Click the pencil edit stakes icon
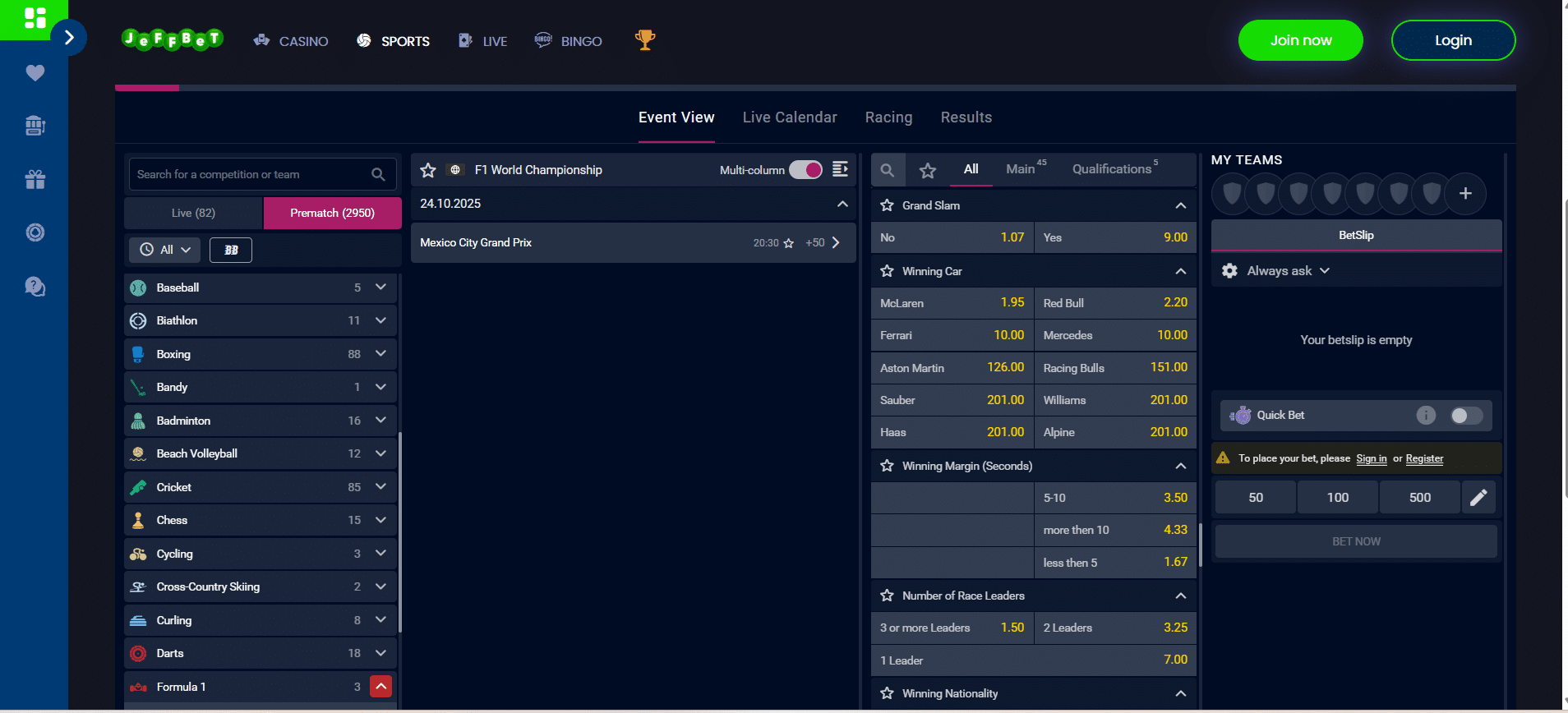The image size is (1568, 713). click(x=1478, y=497)
